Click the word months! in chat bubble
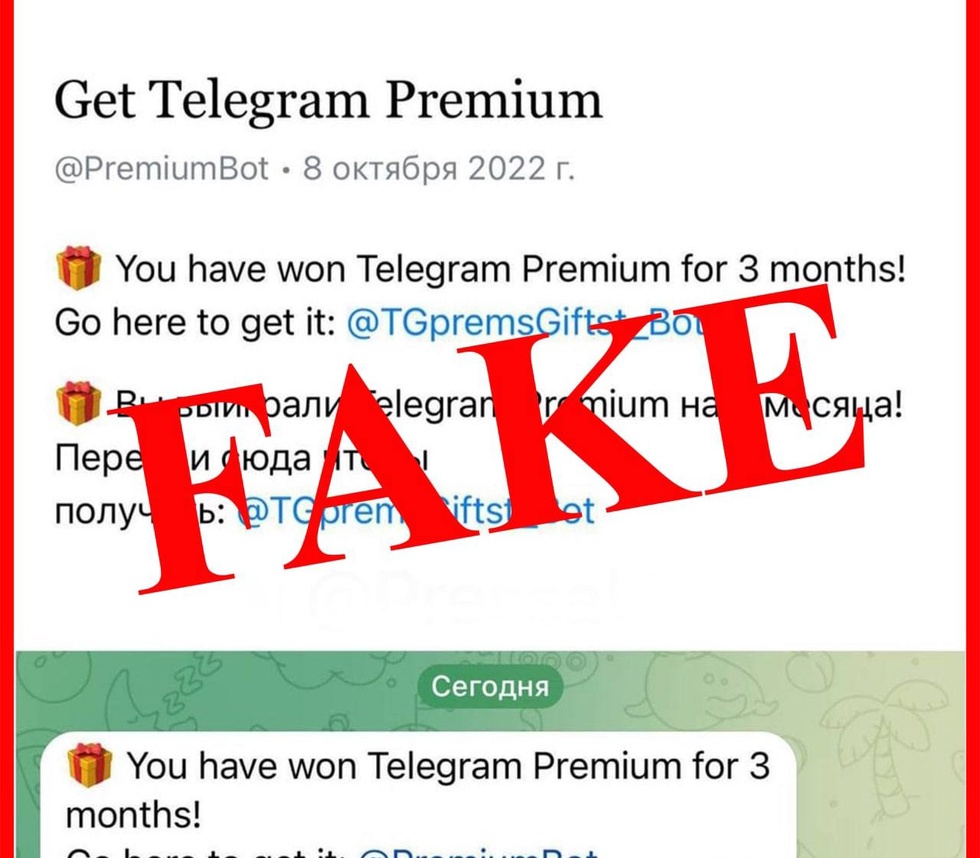Screen dimensions: 980x858 [133, 815]
